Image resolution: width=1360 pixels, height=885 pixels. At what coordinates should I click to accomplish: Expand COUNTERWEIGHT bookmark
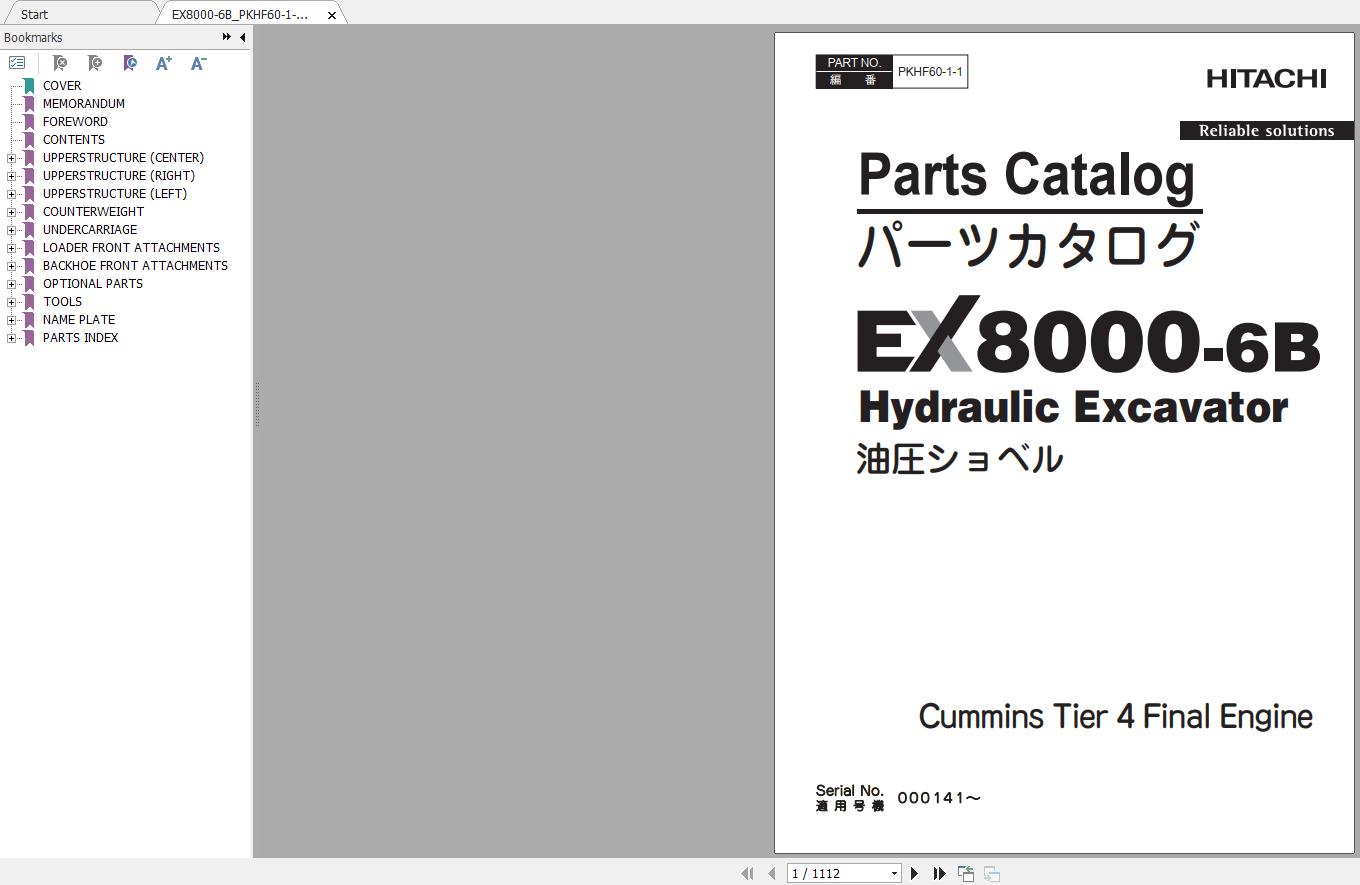pos(11,212)
